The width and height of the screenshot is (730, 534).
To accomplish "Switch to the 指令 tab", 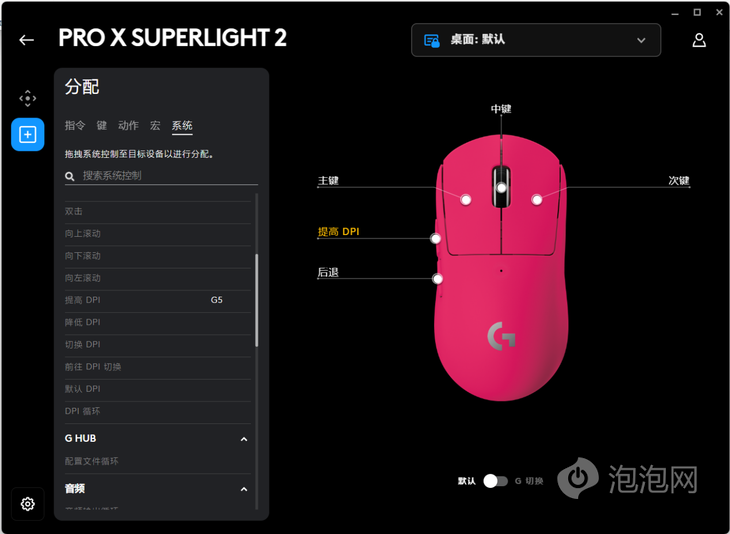I will click(75, 125).
